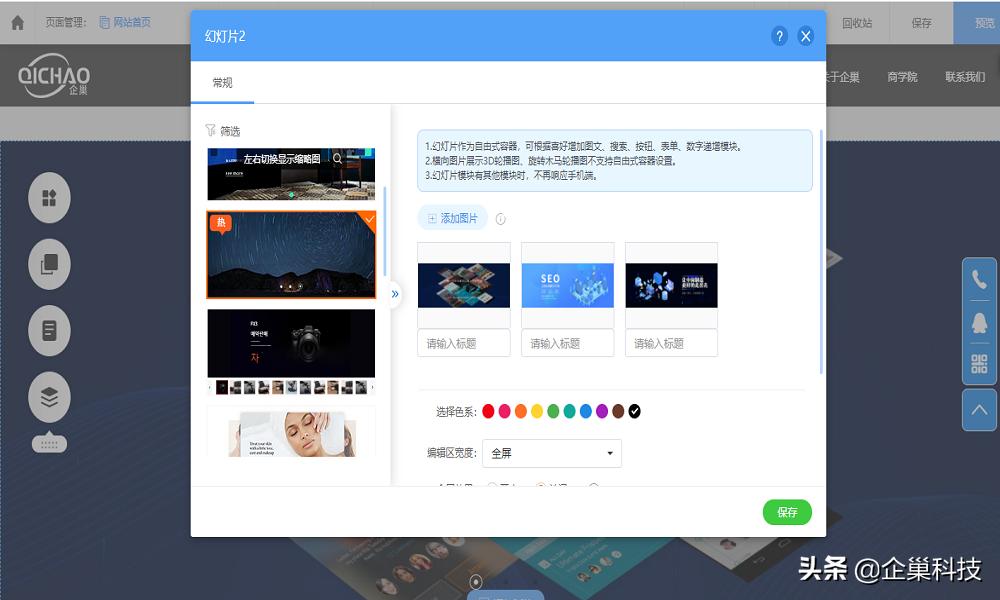Click the help question mark on dialog header
Screen dimensions: 1000x600
(x=779, y=35)
